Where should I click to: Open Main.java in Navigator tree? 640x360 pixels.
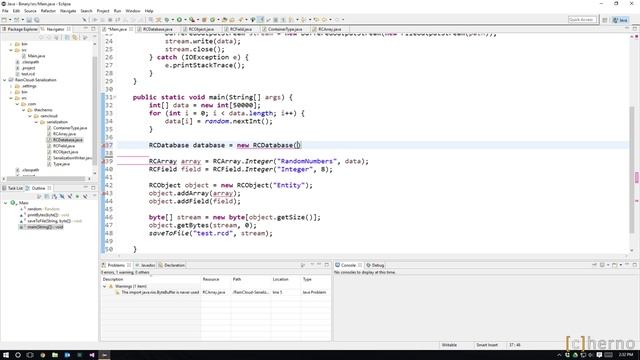point(36,56)
